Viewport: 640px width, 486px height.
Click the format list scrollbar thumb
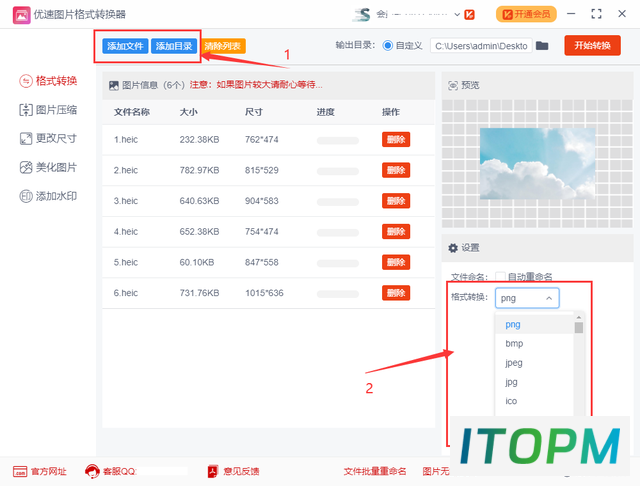click(579, 328)
